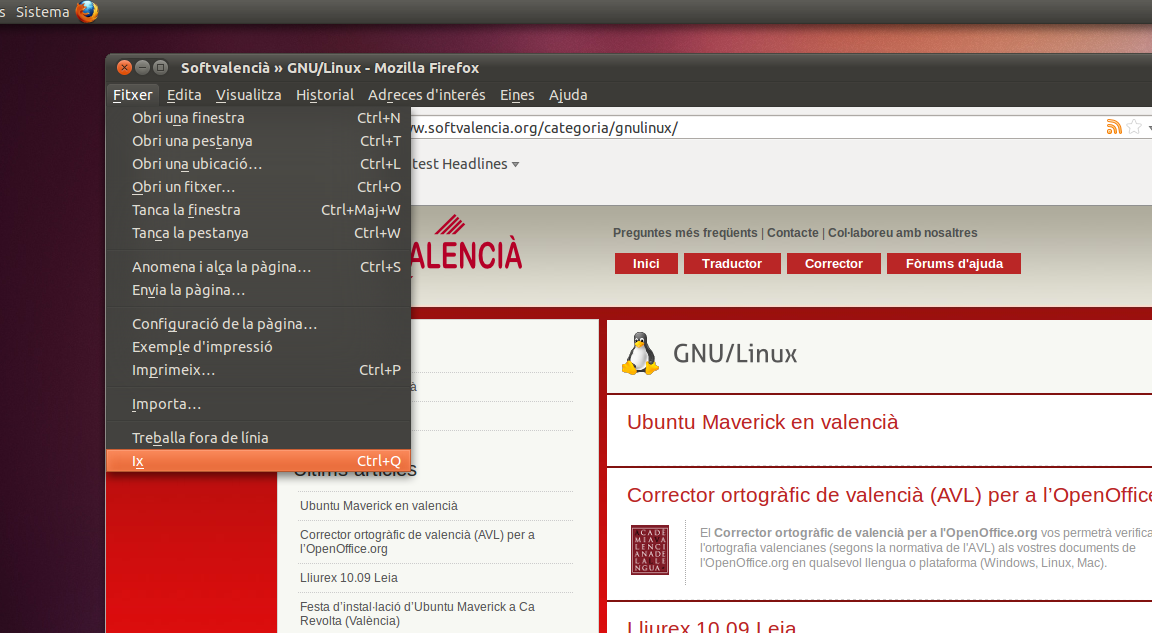Screen dimensions: 1152x633
Task: Click the RSS feed icon in address bar
Action: tap(1114, 127)
